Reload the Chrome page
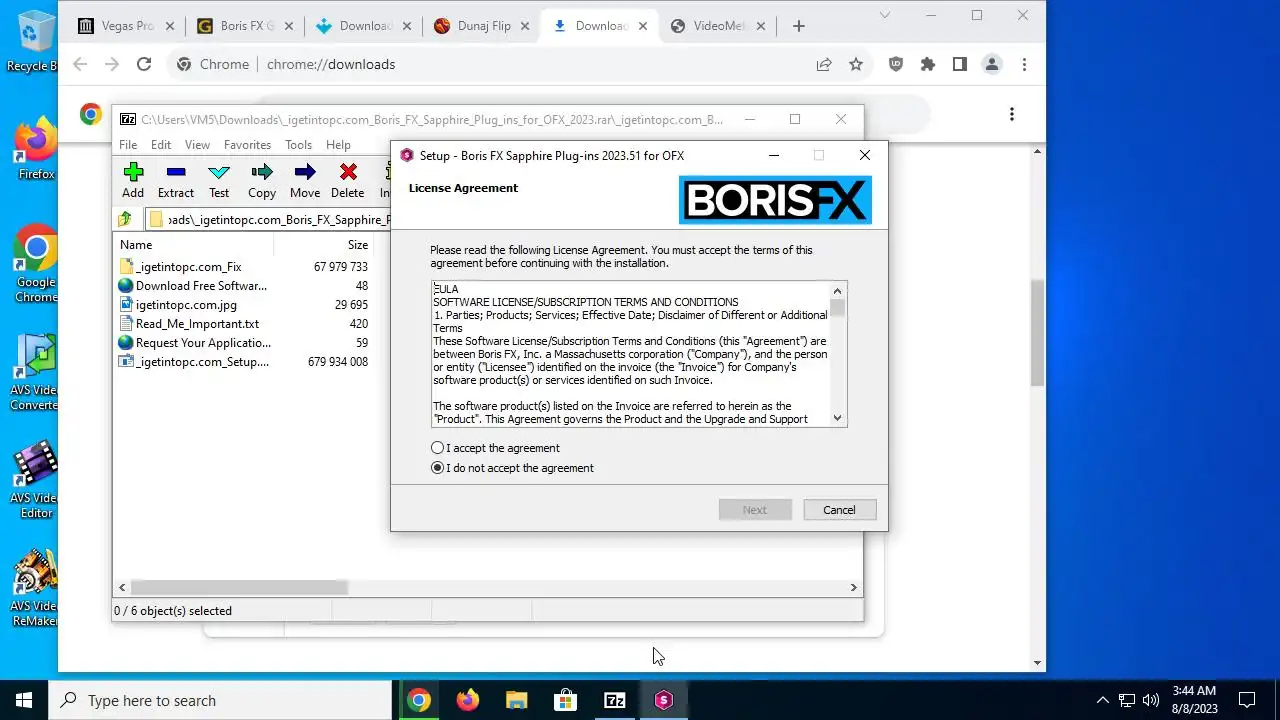1280x720 pixels. (144, 64)
